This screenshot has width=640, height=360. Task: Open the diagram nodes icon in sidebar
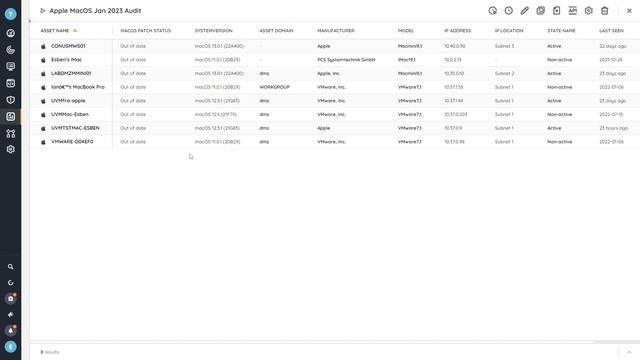point(11,133)
